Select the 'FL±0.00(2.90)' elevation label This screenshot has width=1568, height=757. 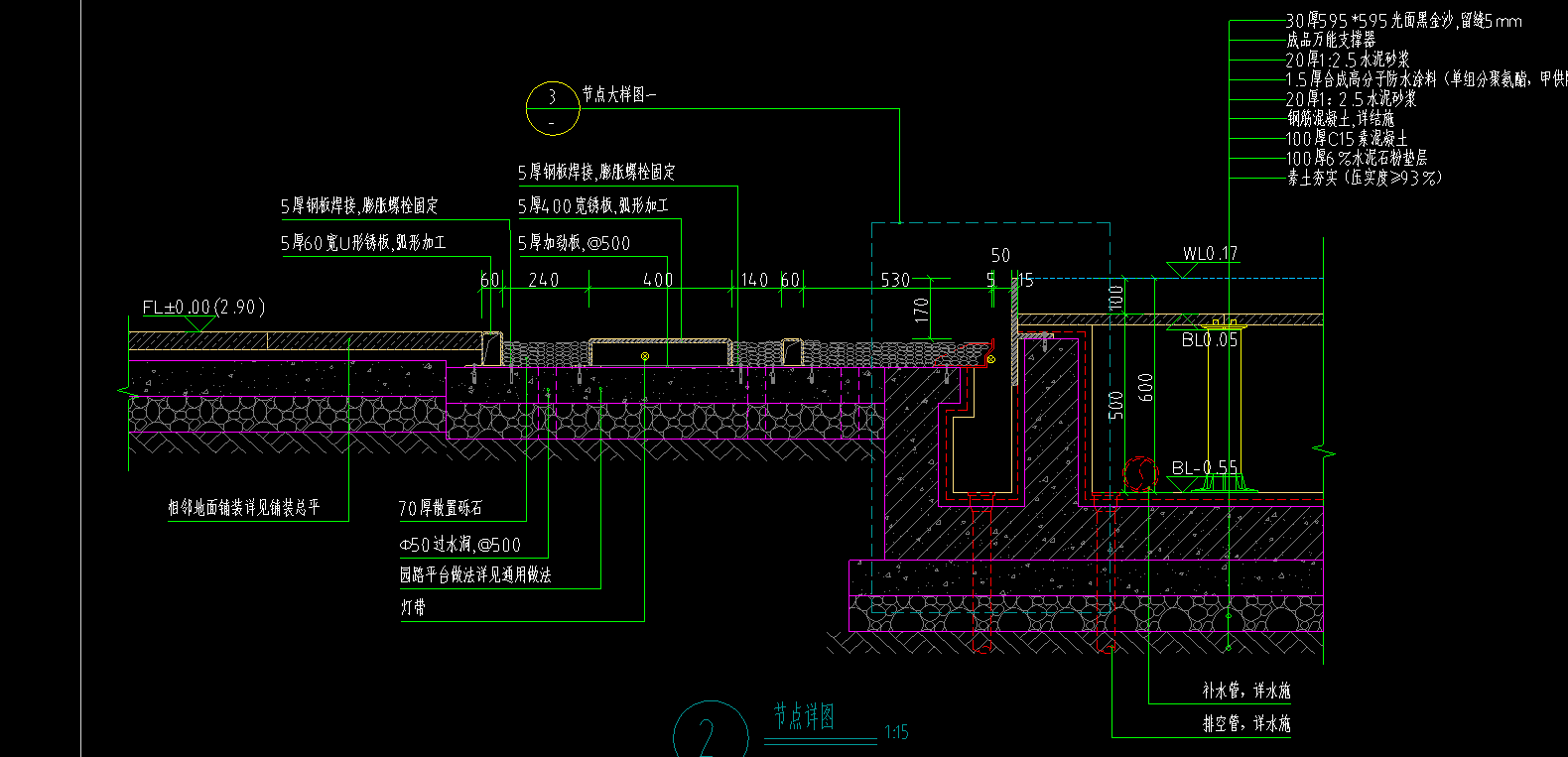[x=203, y=308]
